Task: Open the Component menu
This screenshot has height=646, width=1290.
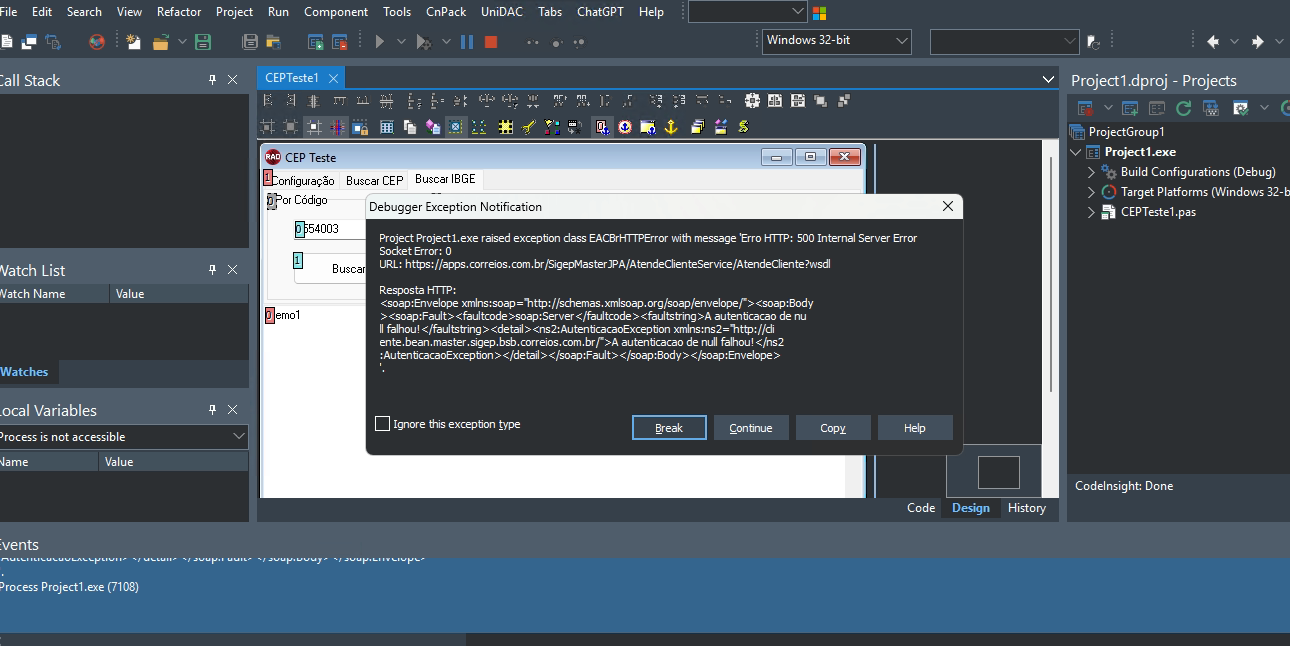Action: pyautogui.click(x=336, y=12)
